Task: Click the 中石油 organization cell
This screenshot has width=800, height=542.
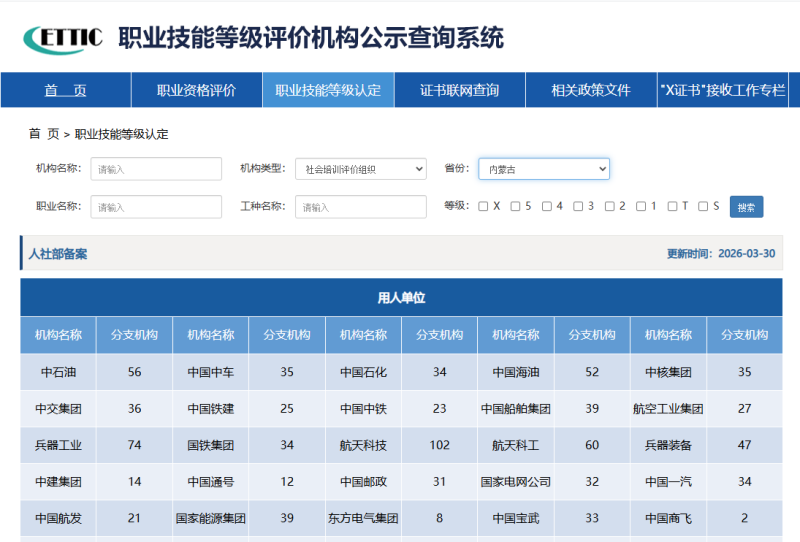Action: tap(58, 372)
